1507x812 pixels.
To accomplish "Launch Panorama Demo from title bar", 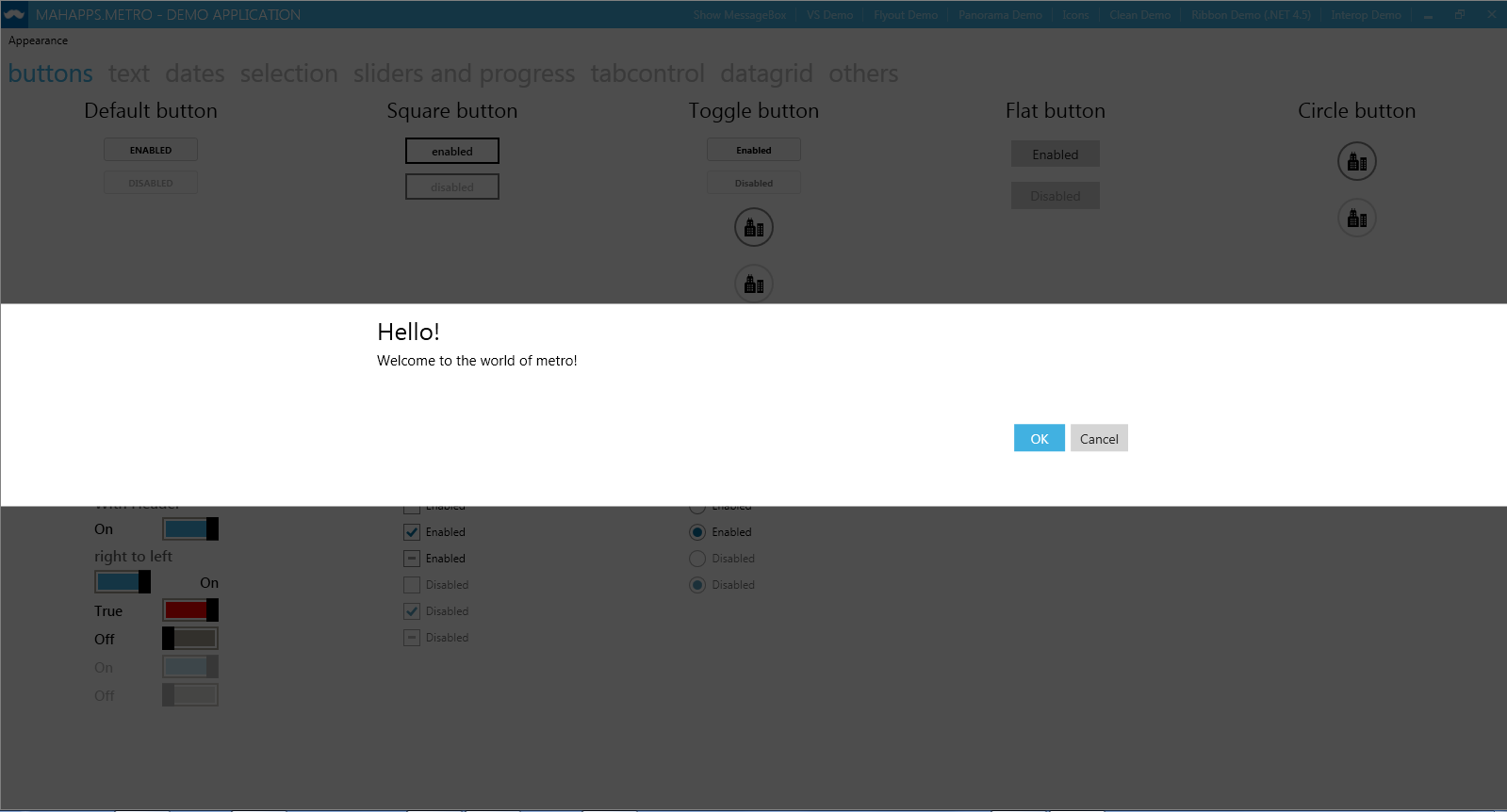I will 1000,15.
